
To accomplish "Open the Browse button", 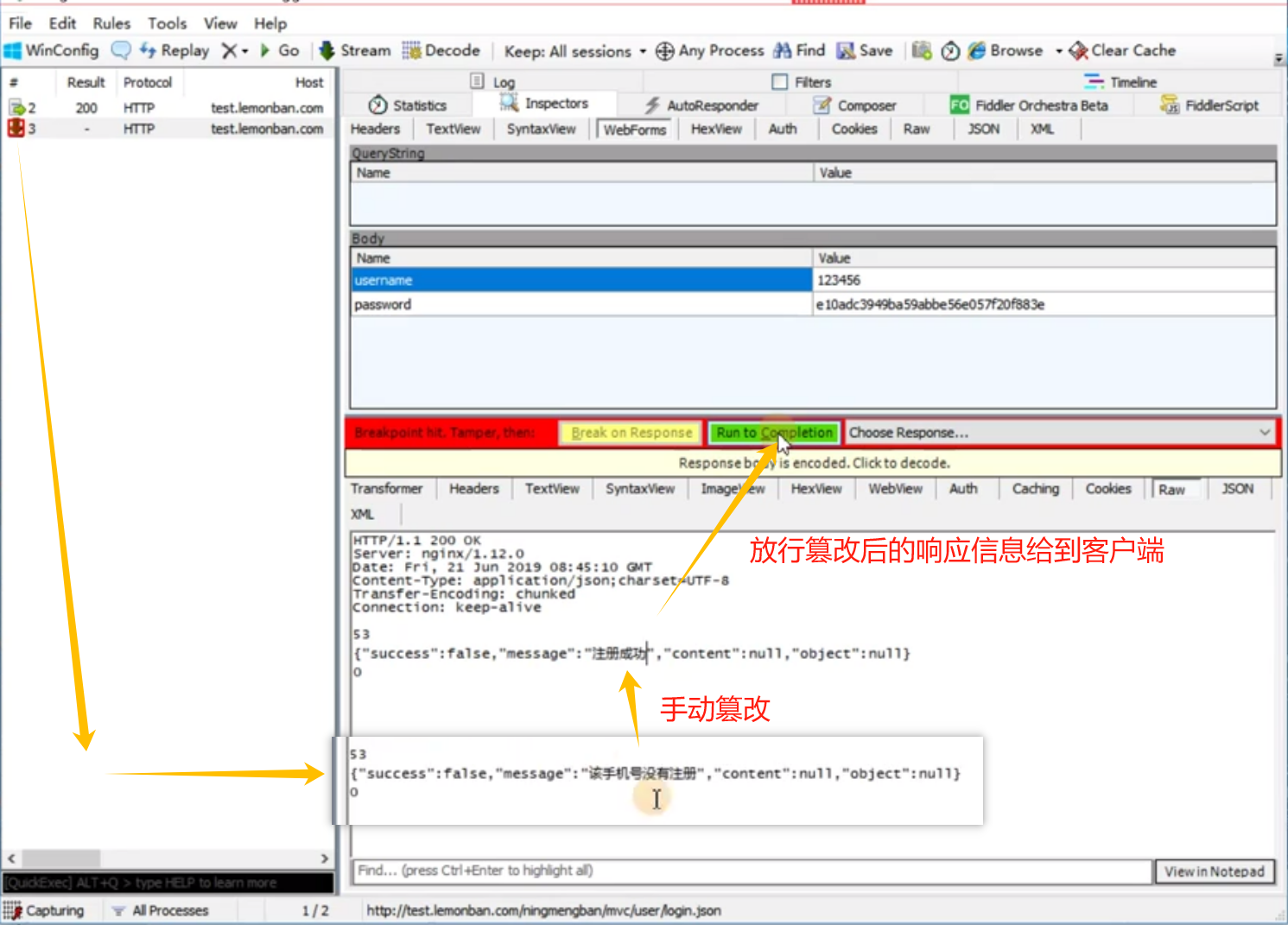I will 1006,51.
